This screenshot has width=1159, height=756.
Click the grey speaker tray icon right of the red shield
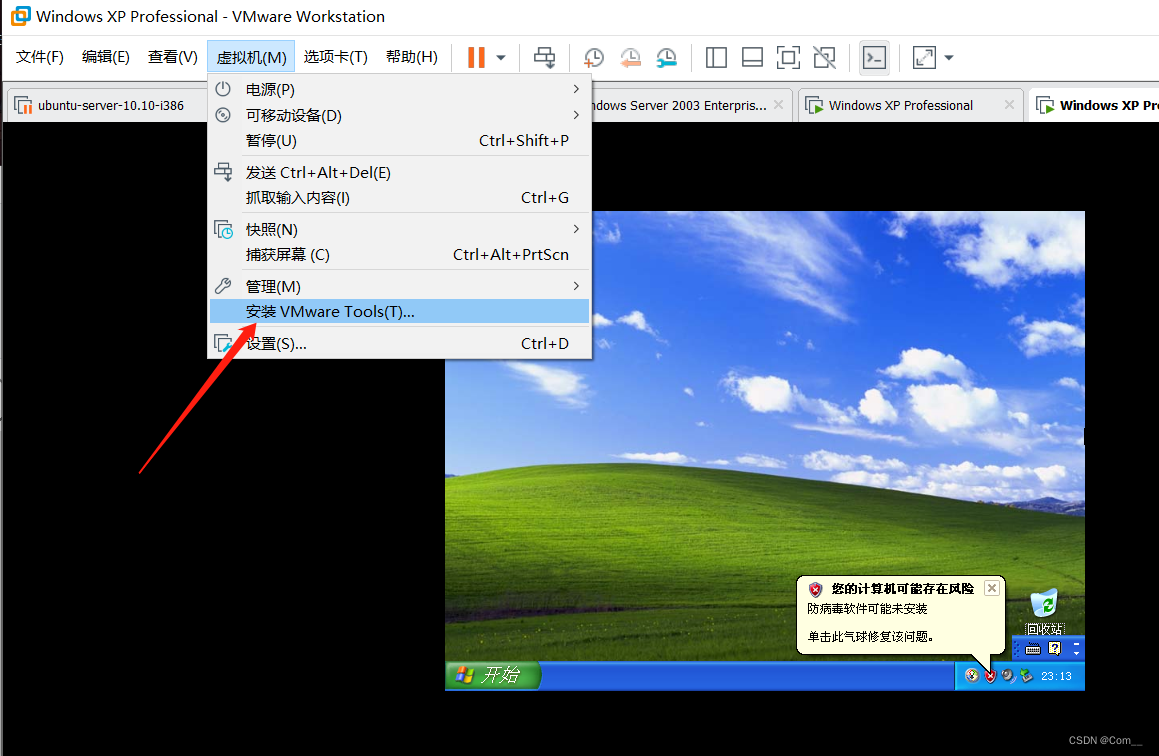[x=1008, y=675]
